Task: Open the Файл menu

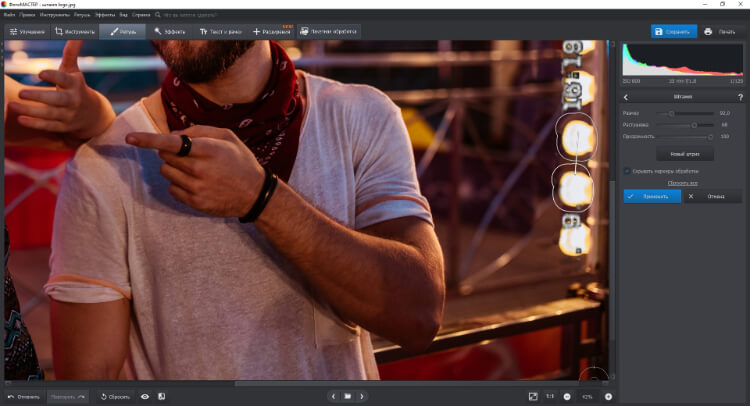Action: [9, 16]
